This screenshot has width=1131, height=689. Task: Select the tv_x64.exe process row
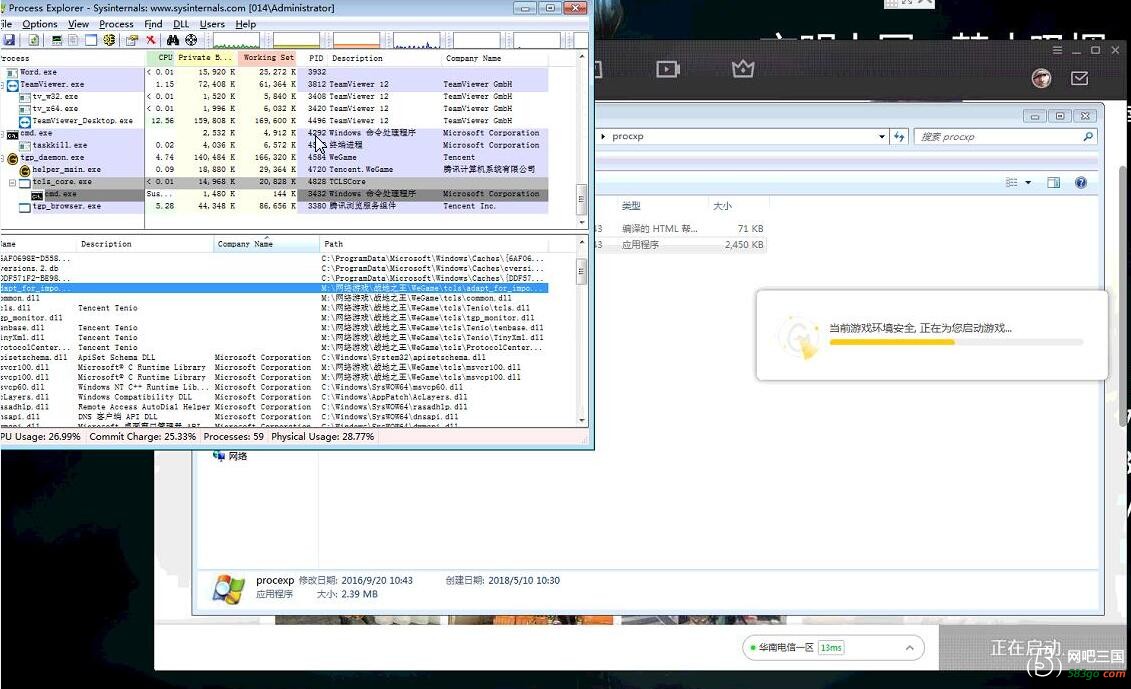(274, 109)
